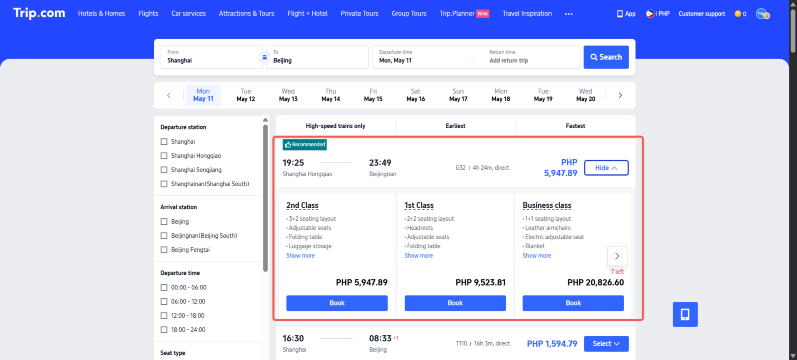
Task: Click the To Beijing field
Action: [318, 57]
